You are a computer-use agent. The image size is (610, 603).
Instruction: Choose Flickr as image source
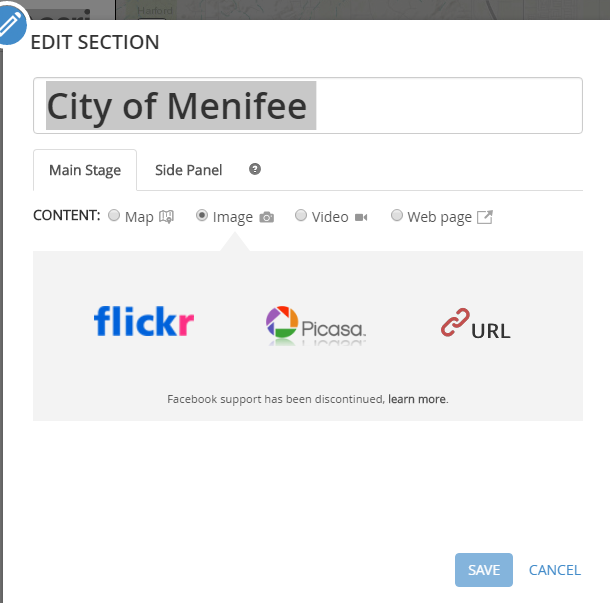144,322
